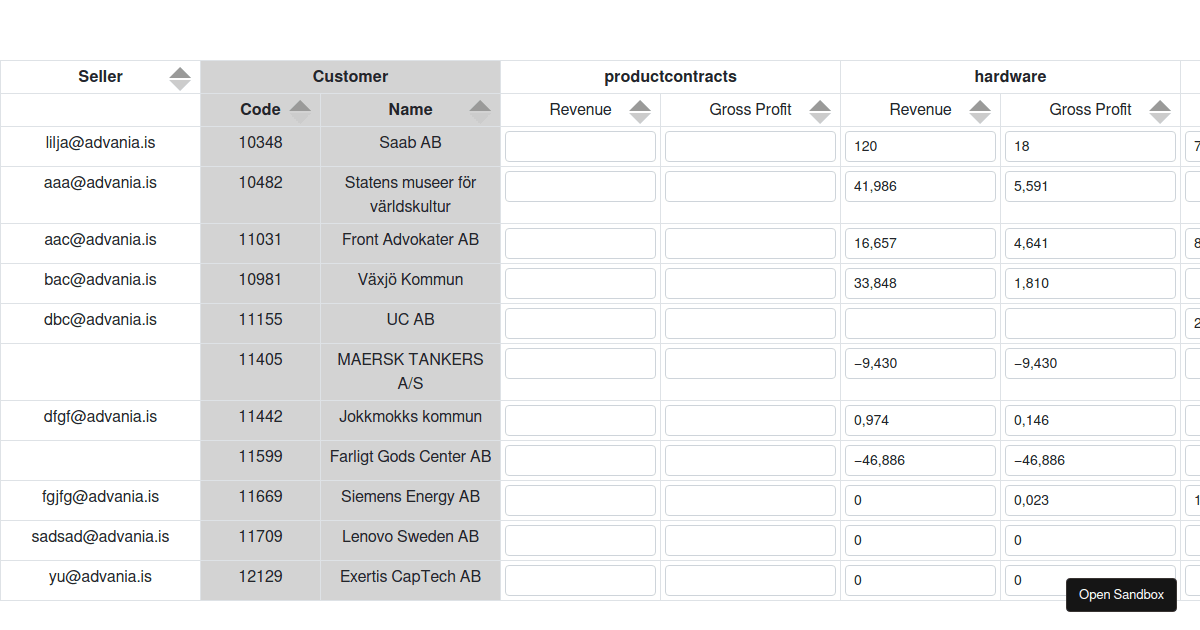
Task: Edit hardware gross profit for Lenovo Sweden AB
Action: tap(1090, 540)
